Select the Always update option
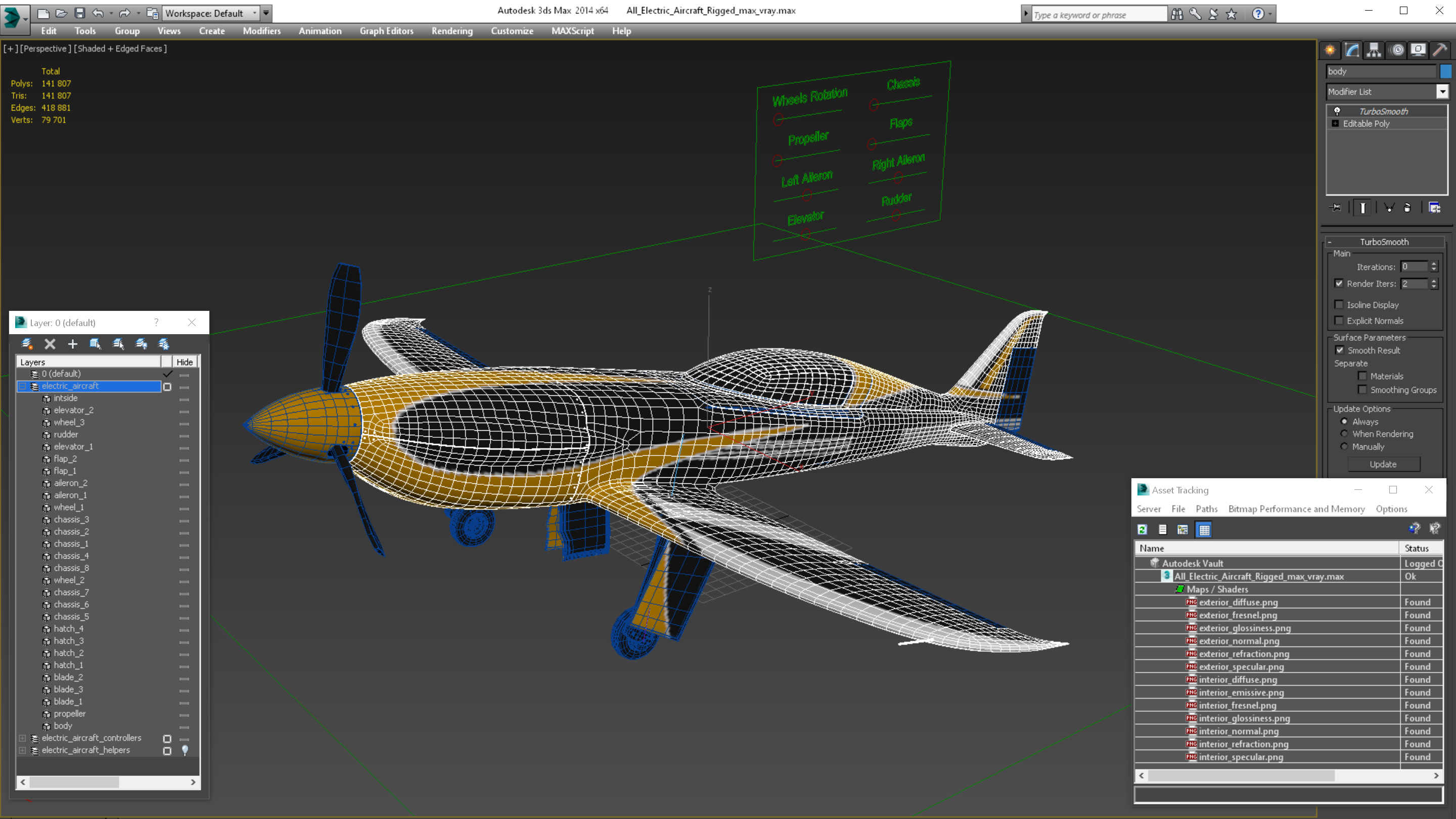Screen dimensions: 1456x819 [x=1344, y=422]
